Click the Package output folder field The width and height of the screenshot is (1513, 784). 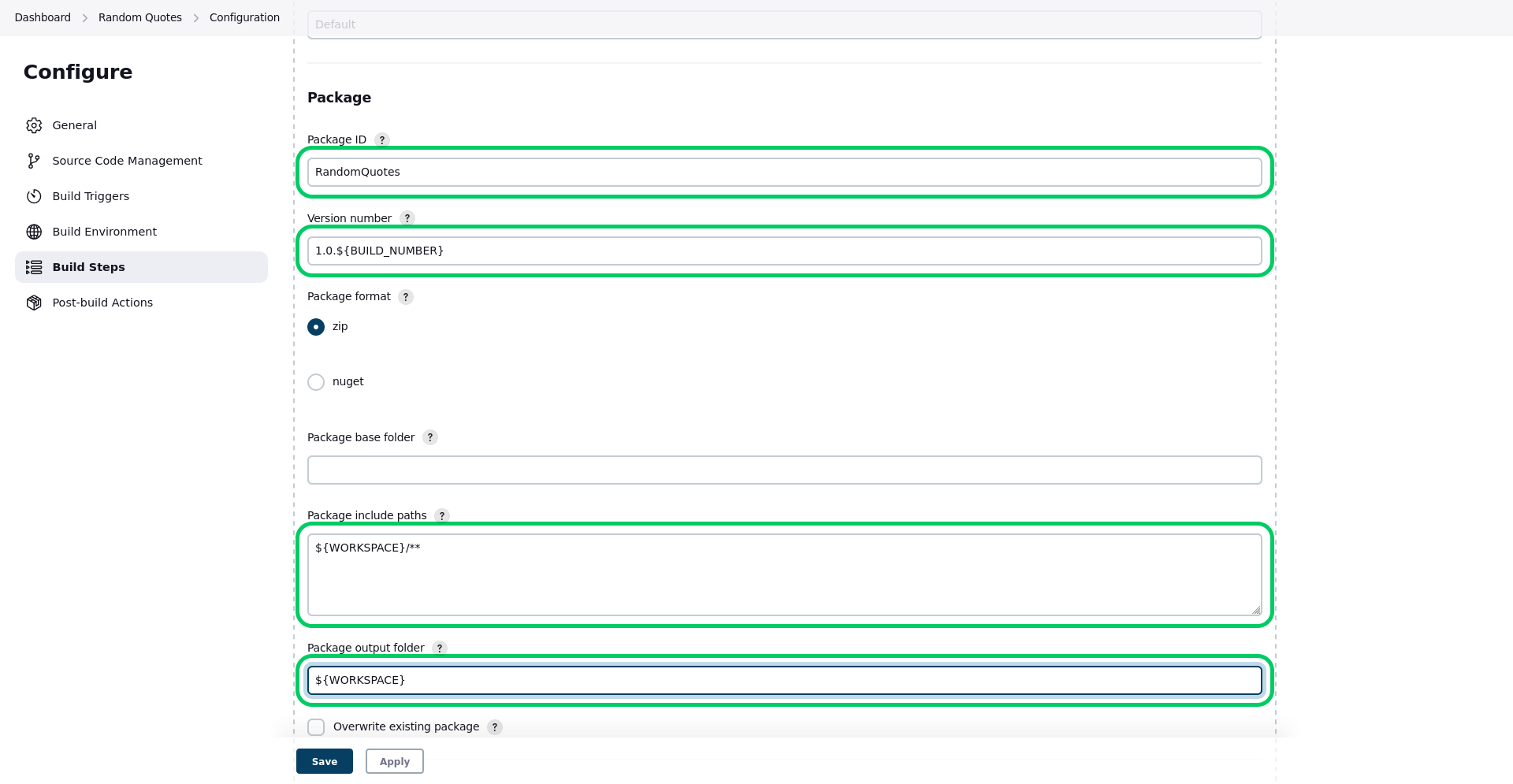point(785,681)
